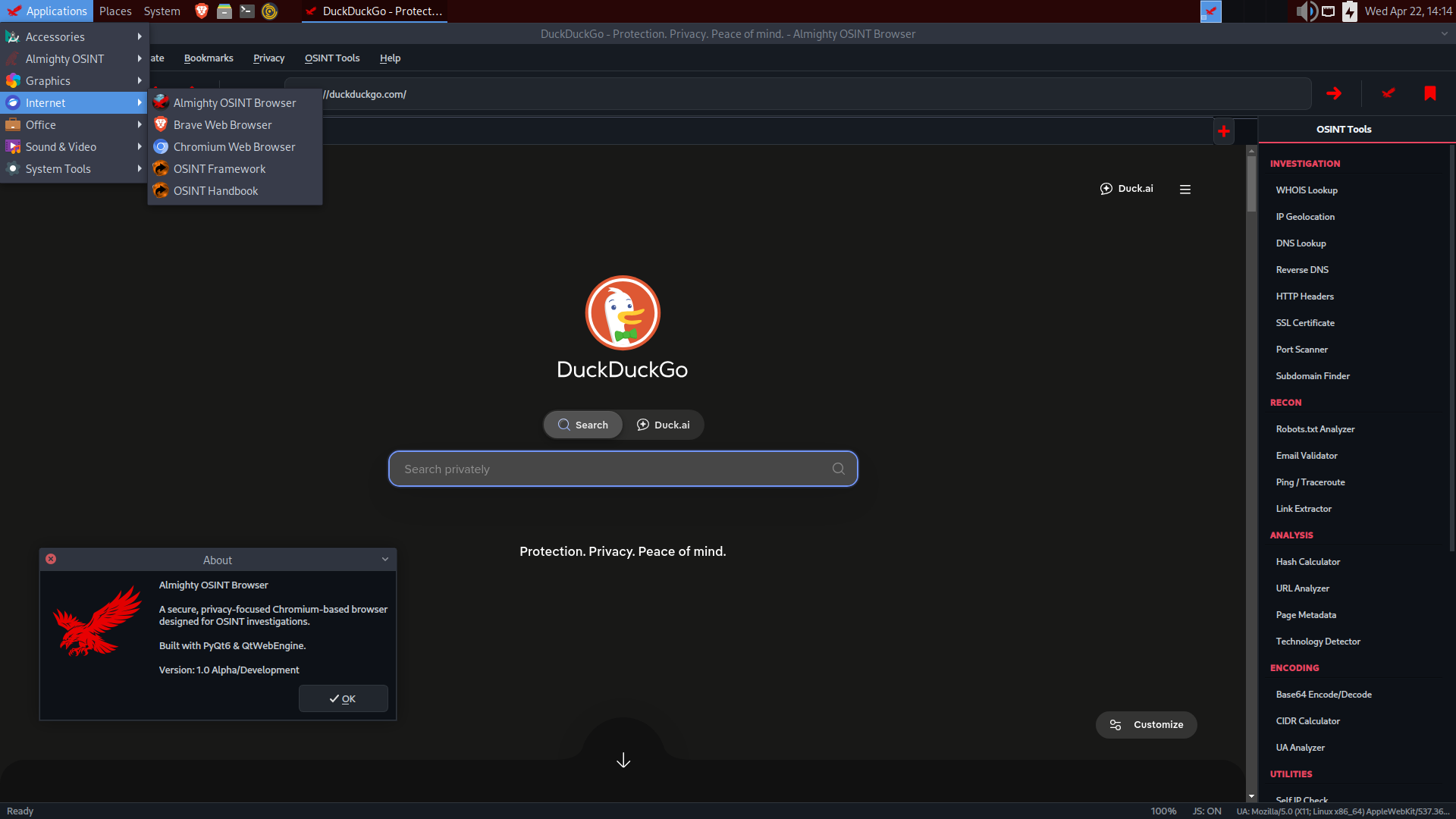This screenshot has width=1456, height=819.
Task: Open the DuckDuckGo hamburger menu
Action: (1185, 189)
